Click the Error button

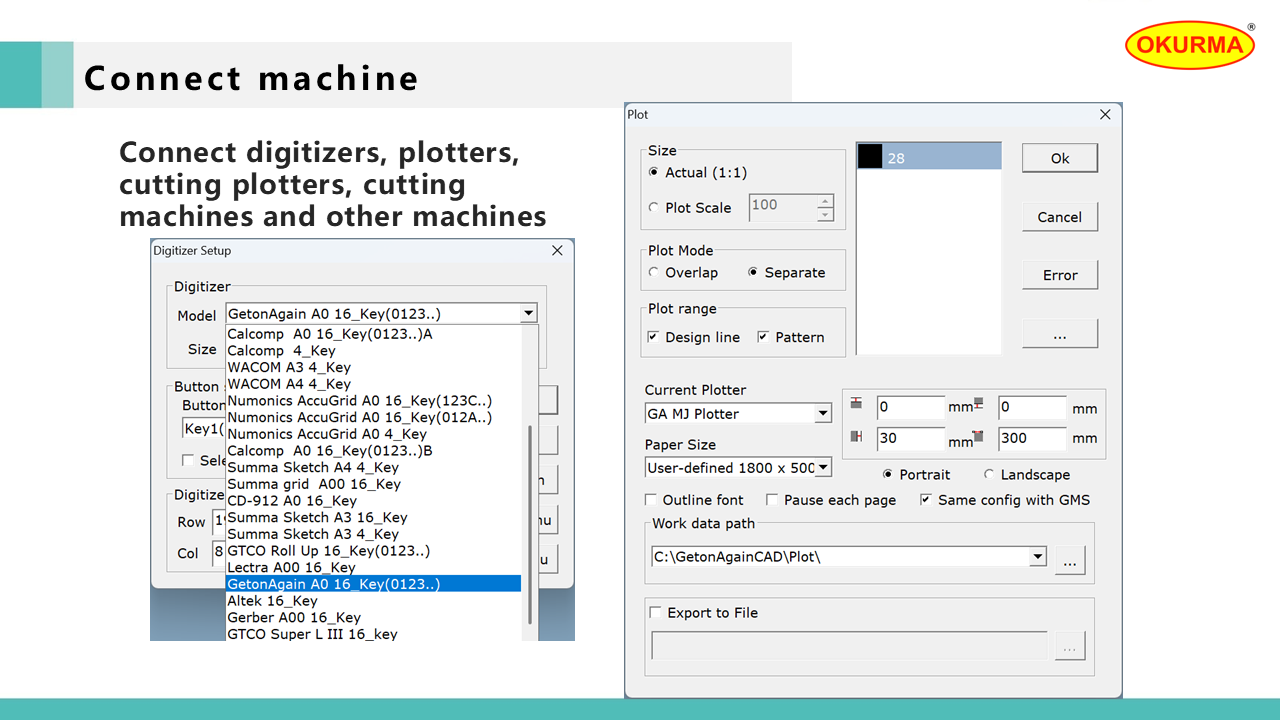(1059, 275)
